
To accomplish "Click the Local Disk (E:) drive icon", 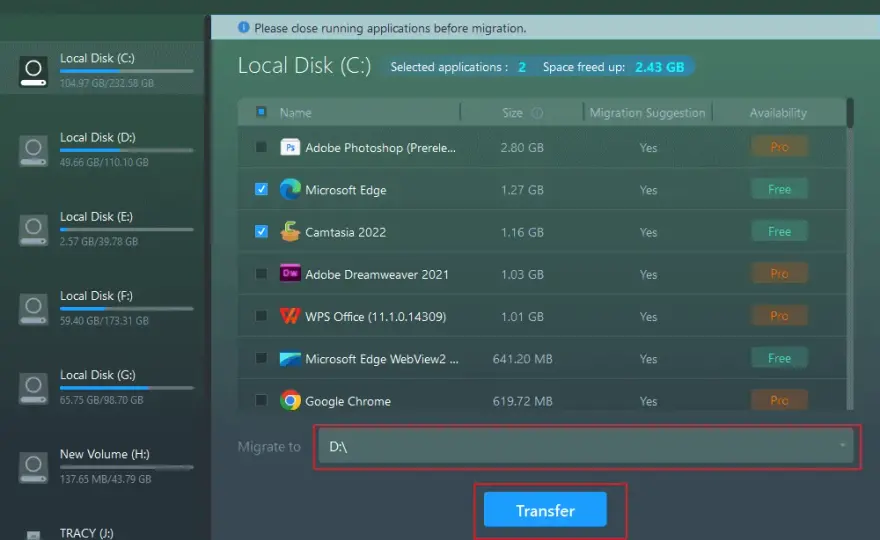I will point(33,230).
